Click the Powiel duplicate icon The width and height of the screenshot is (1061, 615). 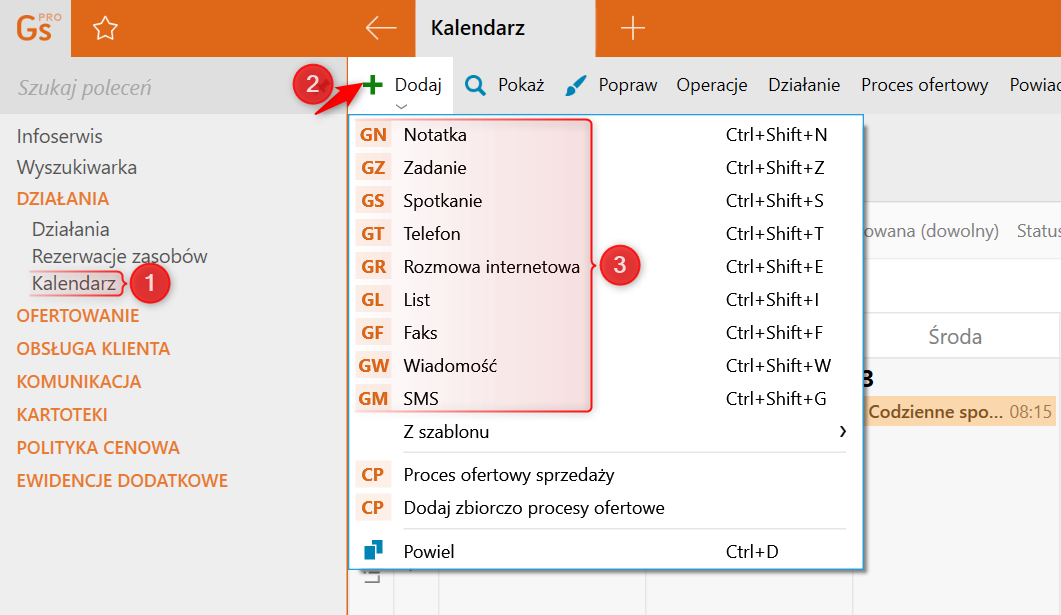pos(374,551)
